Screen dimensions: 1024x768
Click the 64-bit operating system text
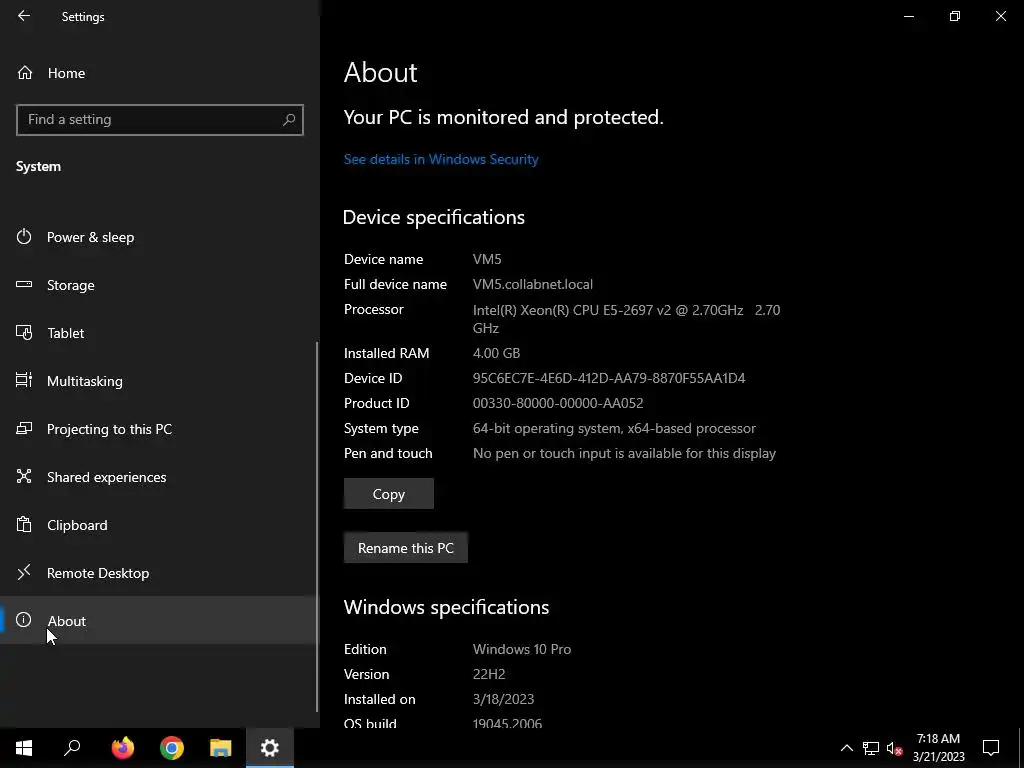point(614,428)
